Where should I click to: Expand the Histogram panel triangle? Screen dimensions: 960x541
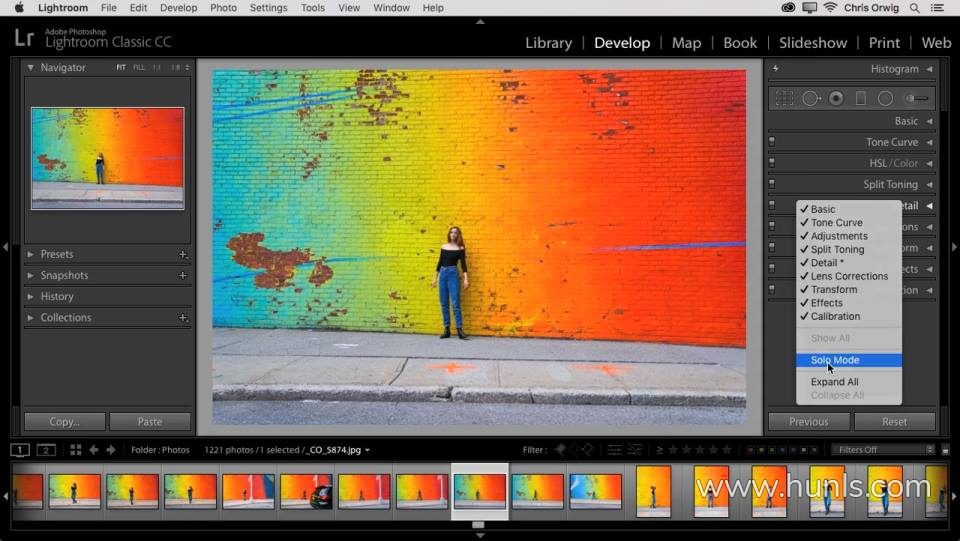(929, 69)
